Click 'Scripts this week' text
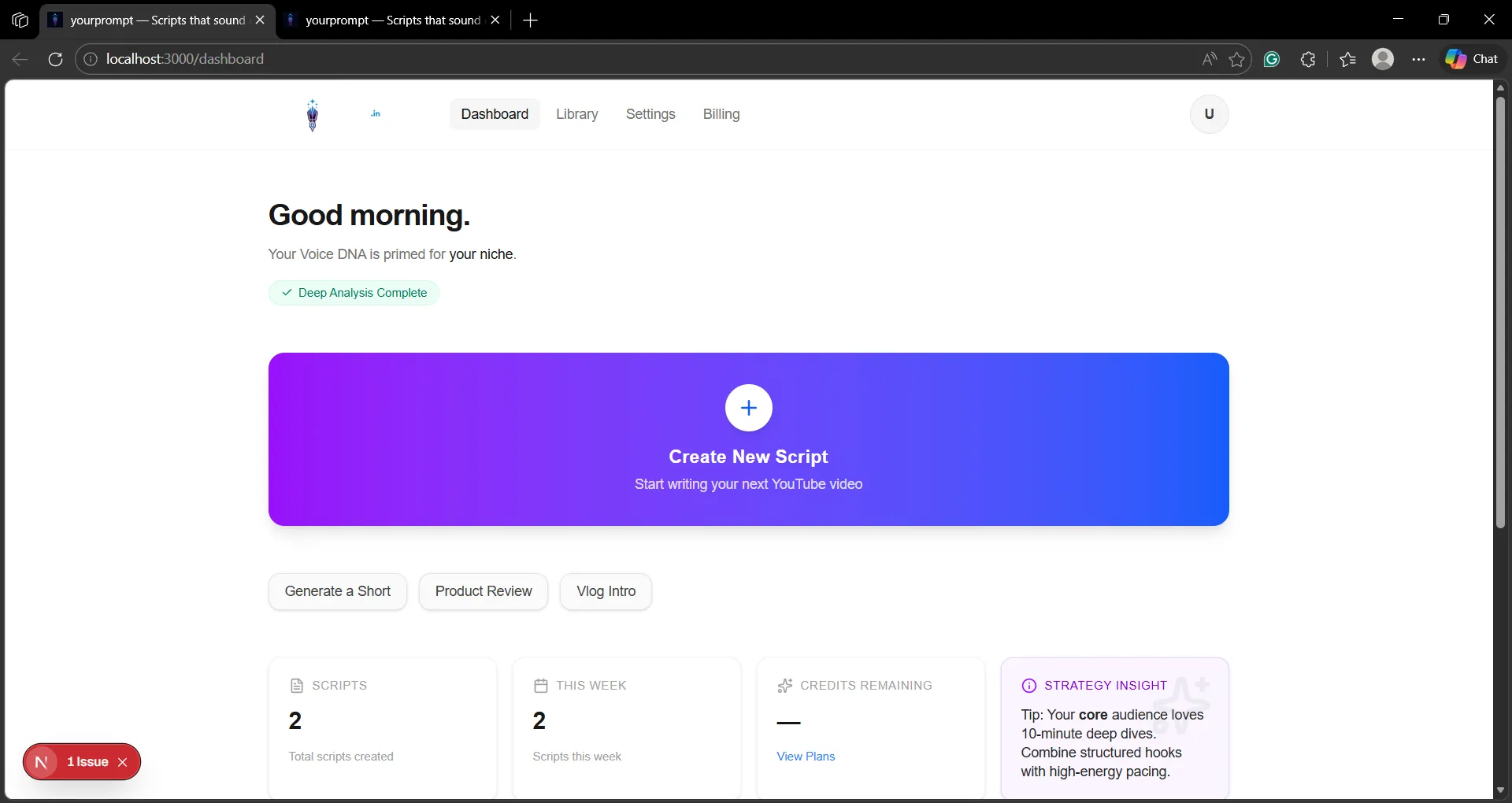Image resolution: width=1512 pixels, height=803 pixels. (x=576, y=757)
